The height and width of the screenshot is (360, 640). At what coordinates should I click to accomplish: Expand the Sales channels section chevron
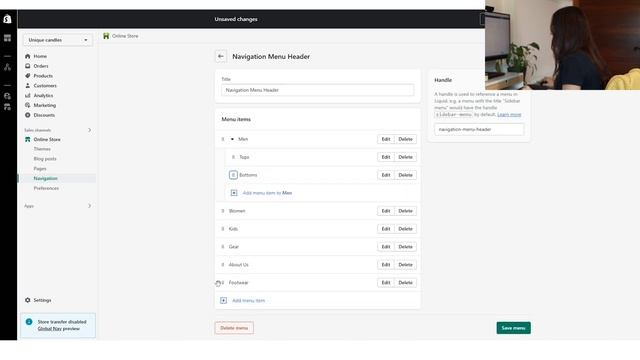coord(89,130)
